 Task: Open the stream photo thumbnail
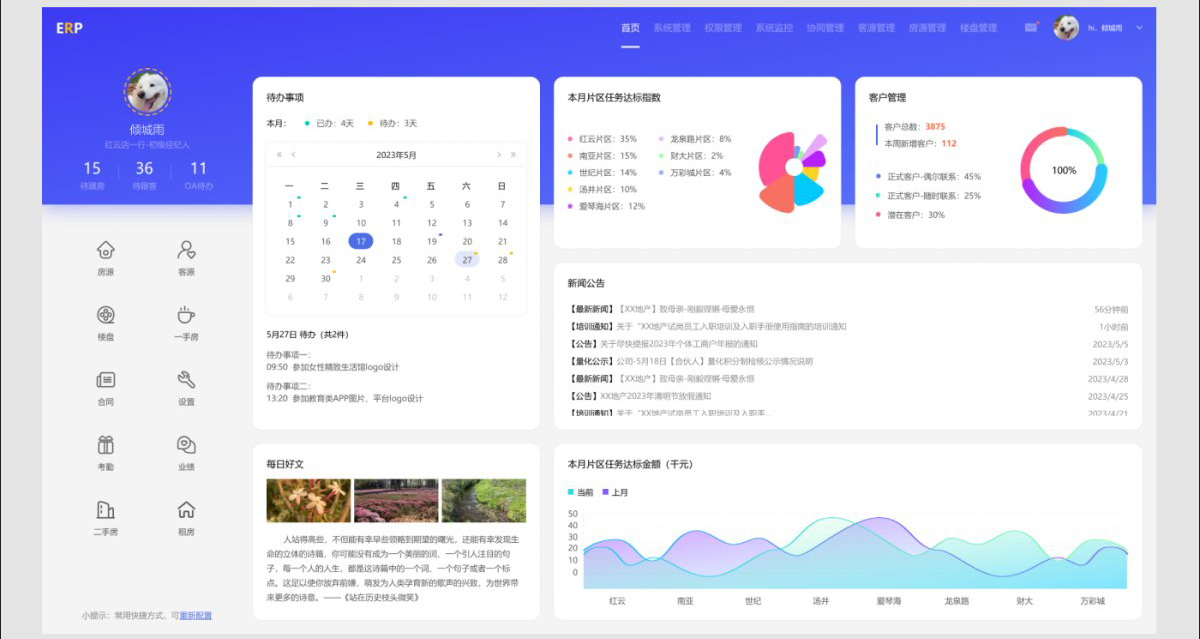(483, 500)
